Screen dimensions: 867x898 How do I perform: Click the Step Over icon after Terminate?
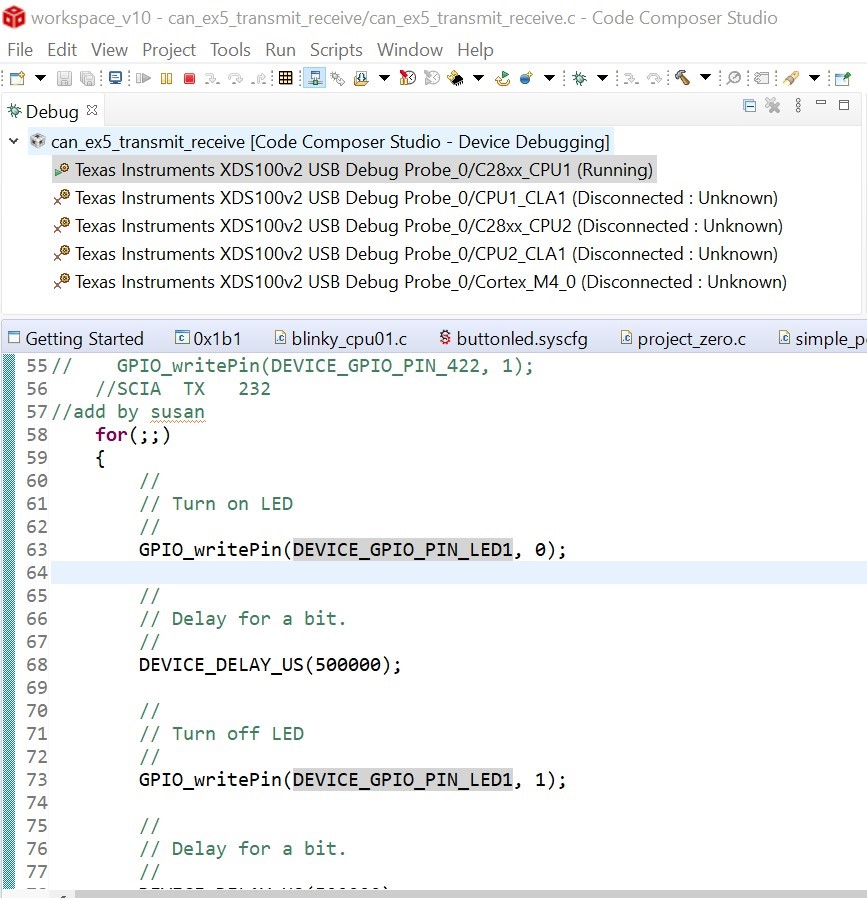235,78
